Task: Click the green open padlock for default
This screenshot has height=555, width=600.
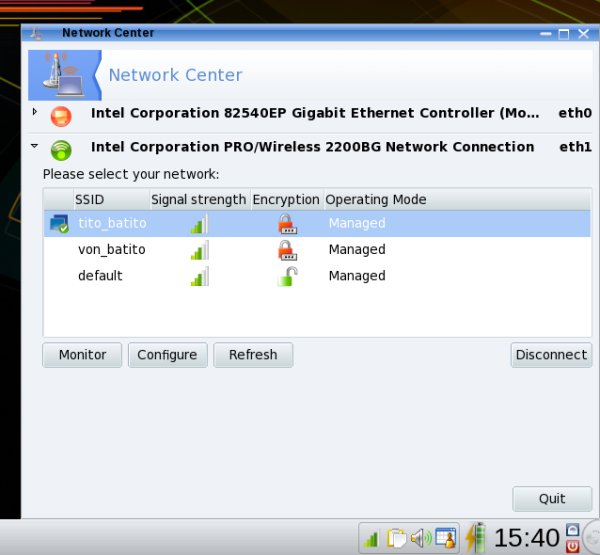Action: [x=287, y=276]
